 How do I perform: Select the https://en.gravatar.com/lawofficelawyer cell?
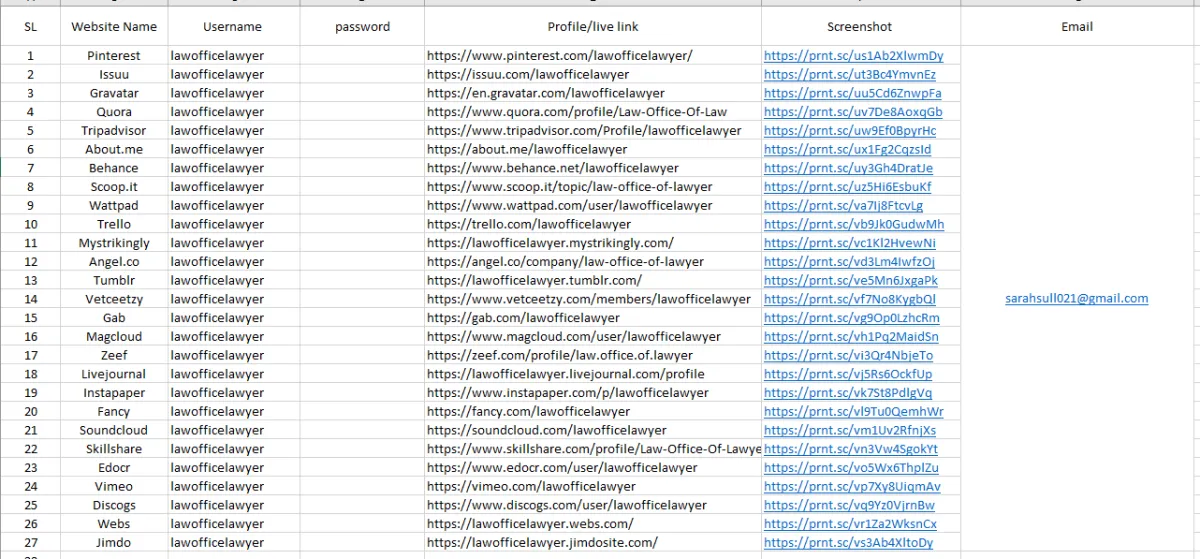(593, 93)
